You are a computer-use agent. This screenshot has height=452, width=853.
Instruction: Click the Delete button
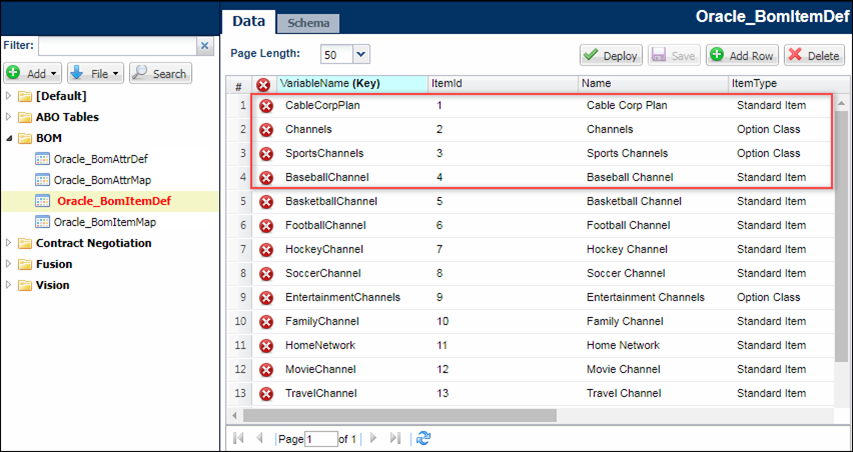tap(815, 55)
